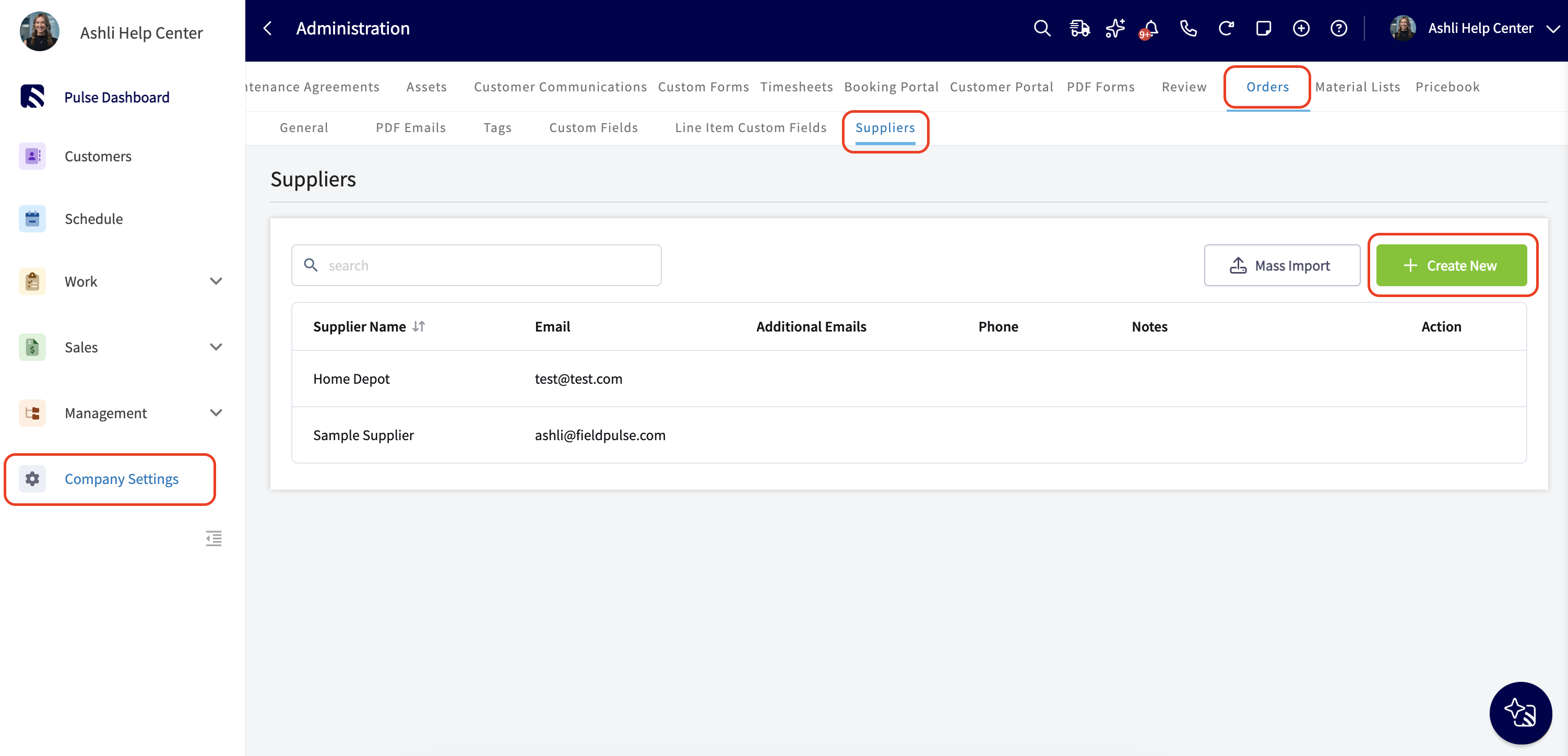Open the PDF Forms tab
Image resolution: width=1568 pixels, height=756 pixels.
[1100, 87]
